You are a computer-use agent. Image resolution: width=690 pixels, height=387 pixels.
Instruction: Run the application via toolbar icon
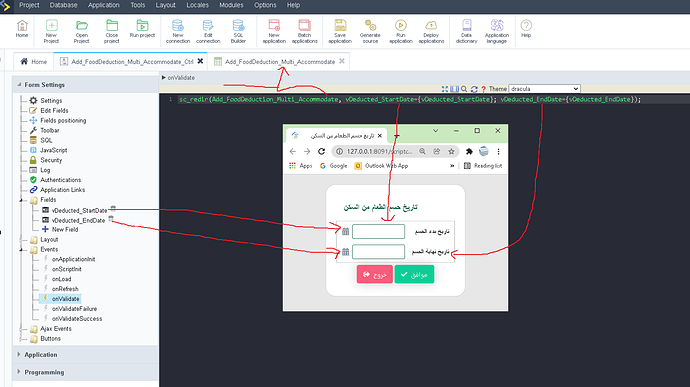[x=400, y=31]
